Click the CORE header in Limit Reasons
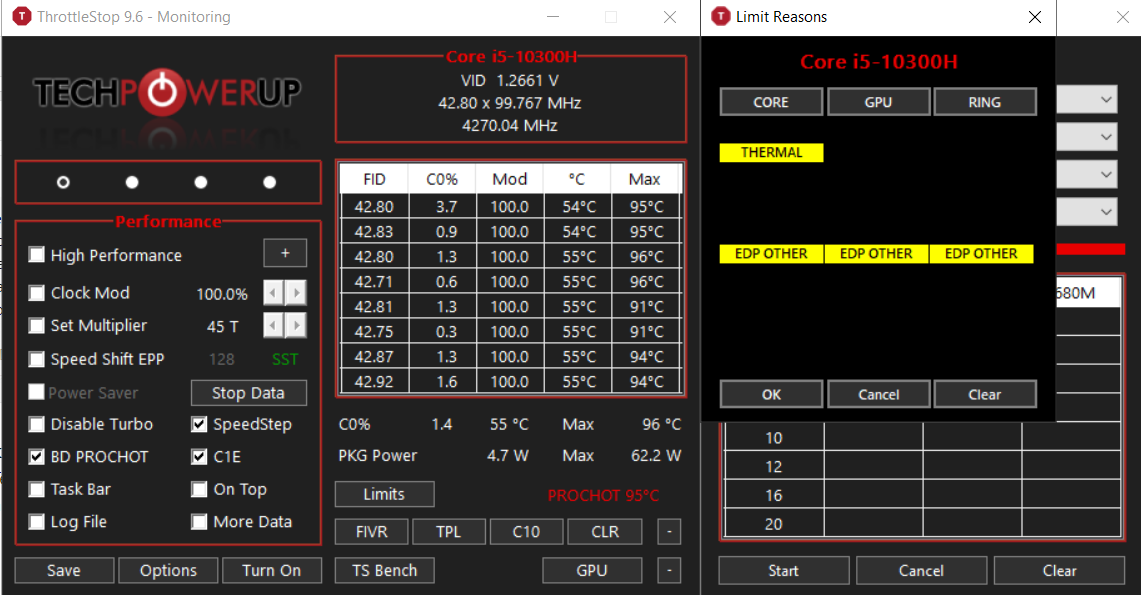The width and height of the screenshot is (1141, 595). click(771, 102)
